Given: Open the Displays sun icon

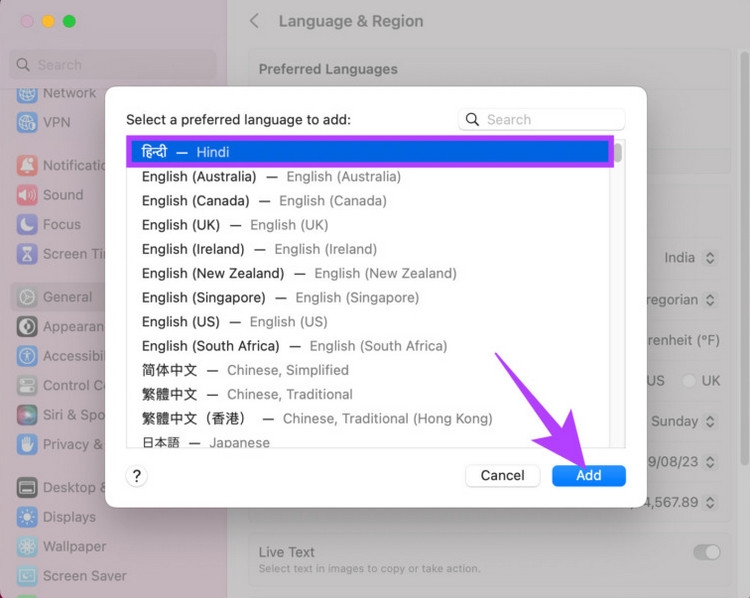Looking at the screenshot, I should 27,517.
